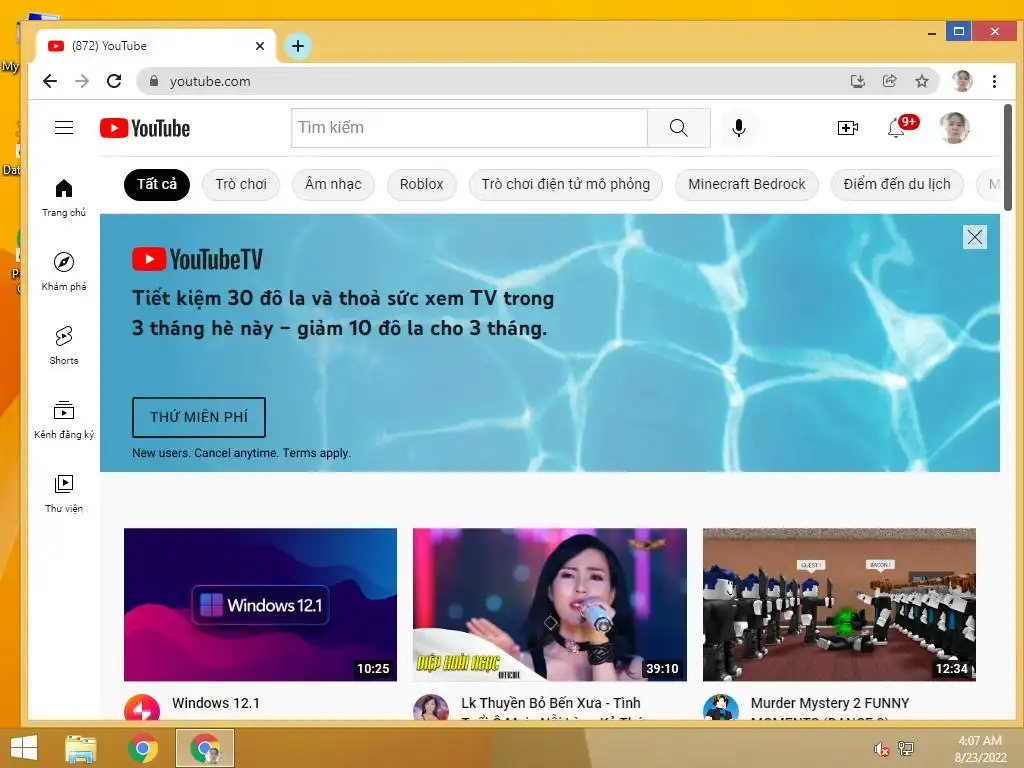The height and width of the screenshot is (768, 1024).
Task: Click the share page icon in address bar
Action: pyautogui.click(x=889, y=81)
